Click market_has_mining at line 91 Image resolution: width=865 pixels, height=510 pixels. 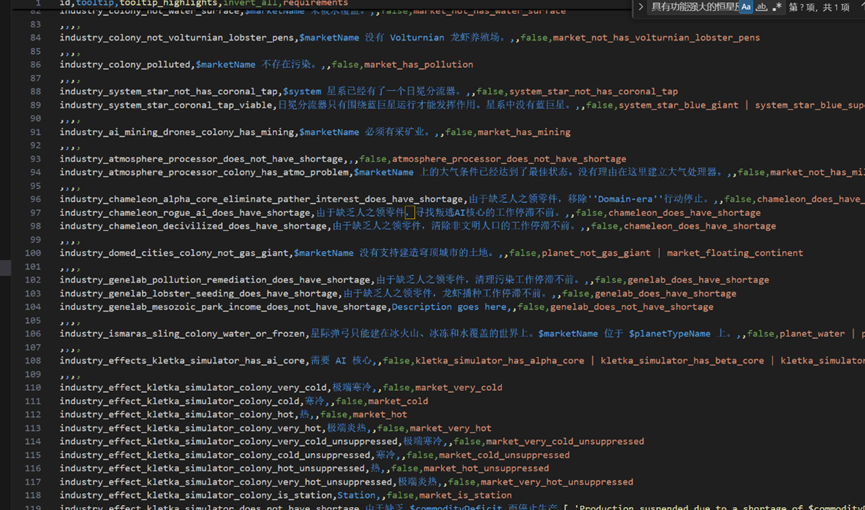point(524,132)
